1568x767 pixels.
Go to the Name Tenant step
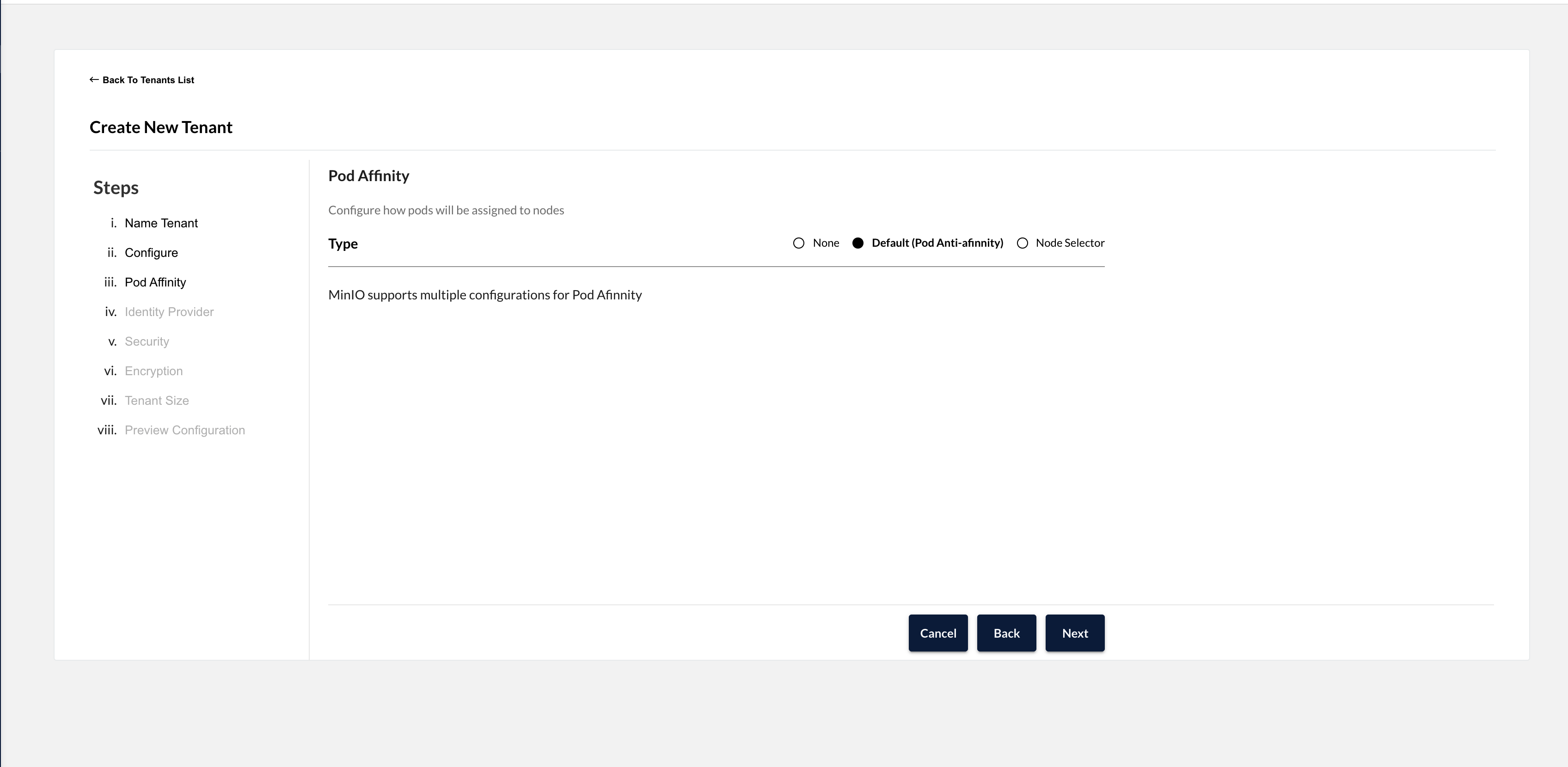161,223
